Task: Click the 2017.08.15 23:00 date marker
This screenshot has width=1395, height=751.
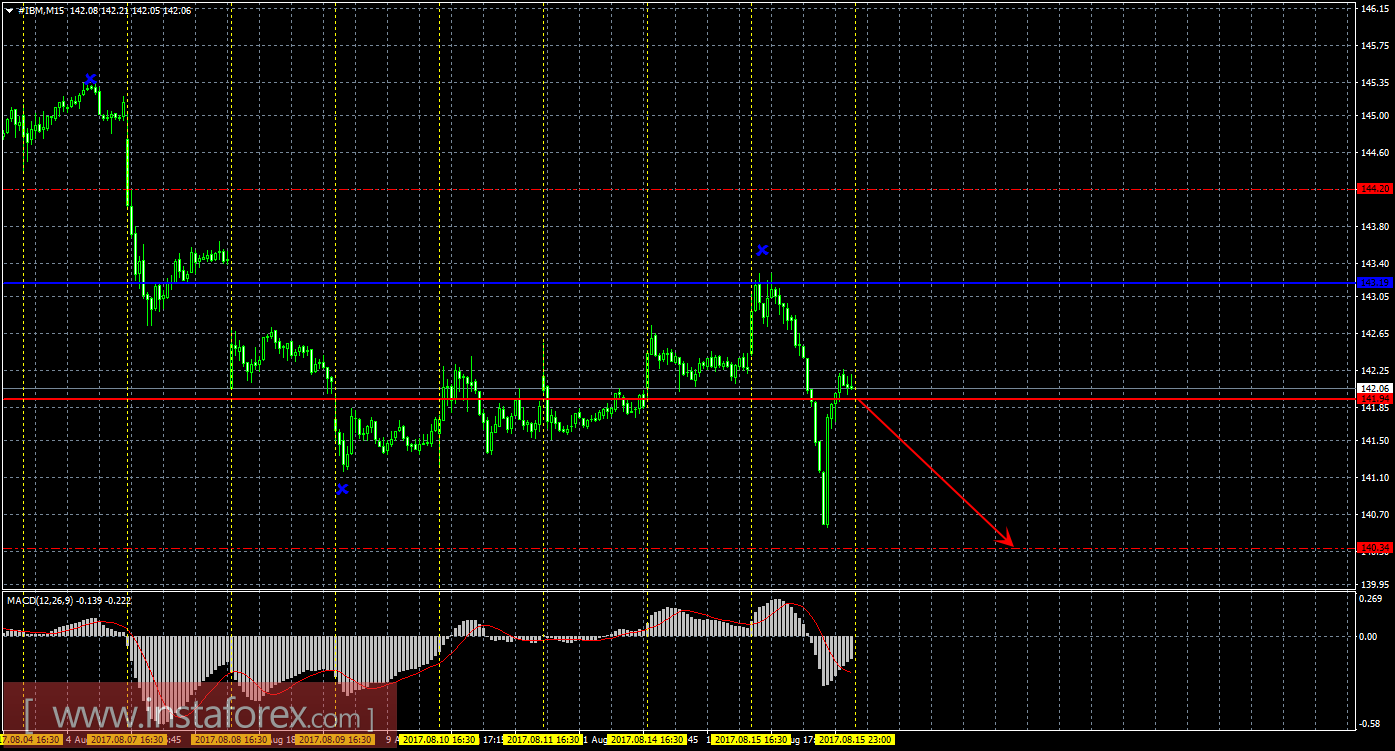Action: 856,740
